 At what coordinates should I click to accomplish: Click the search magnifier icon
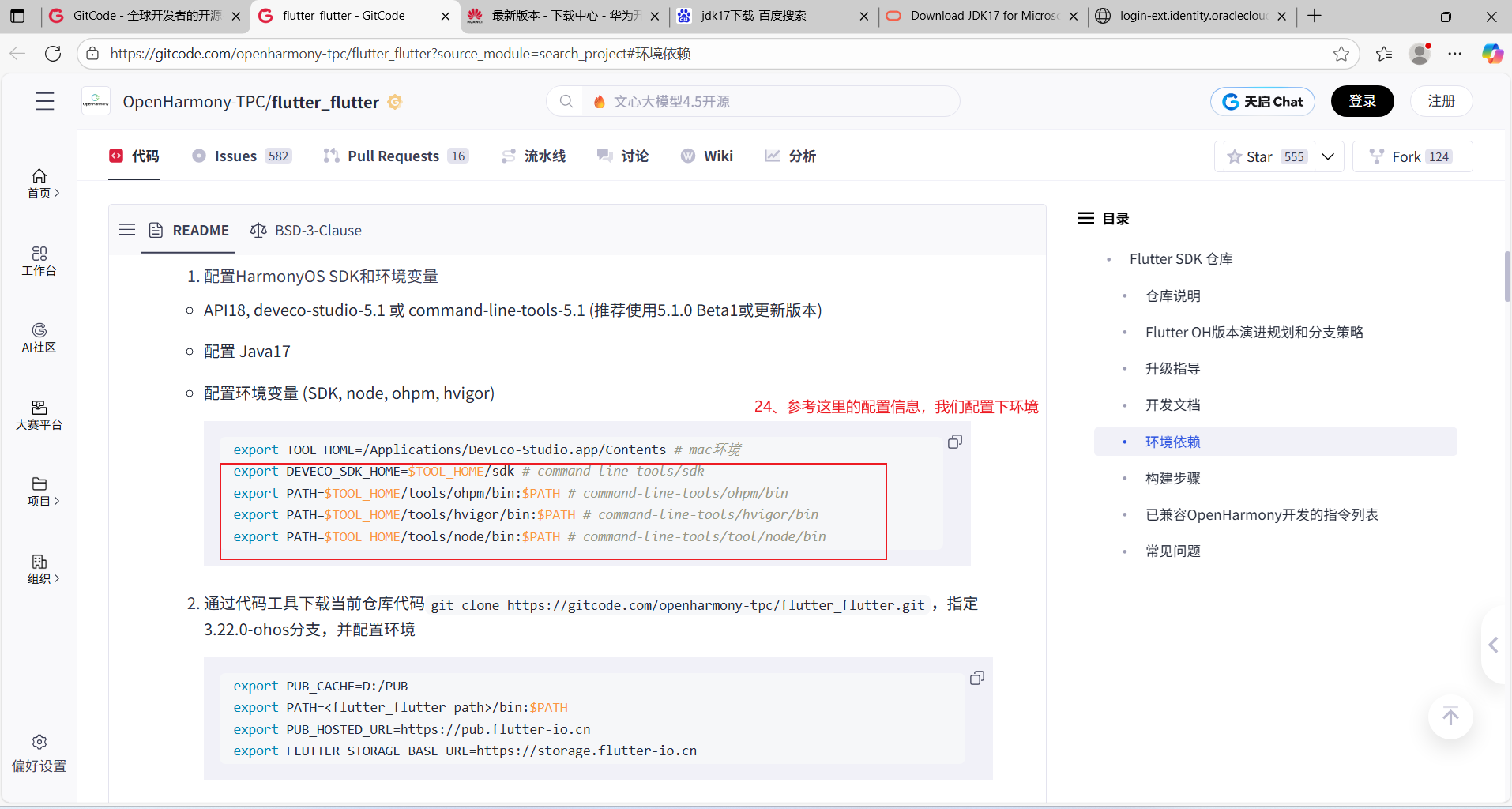pyautogui.click(x=566, y=101)
